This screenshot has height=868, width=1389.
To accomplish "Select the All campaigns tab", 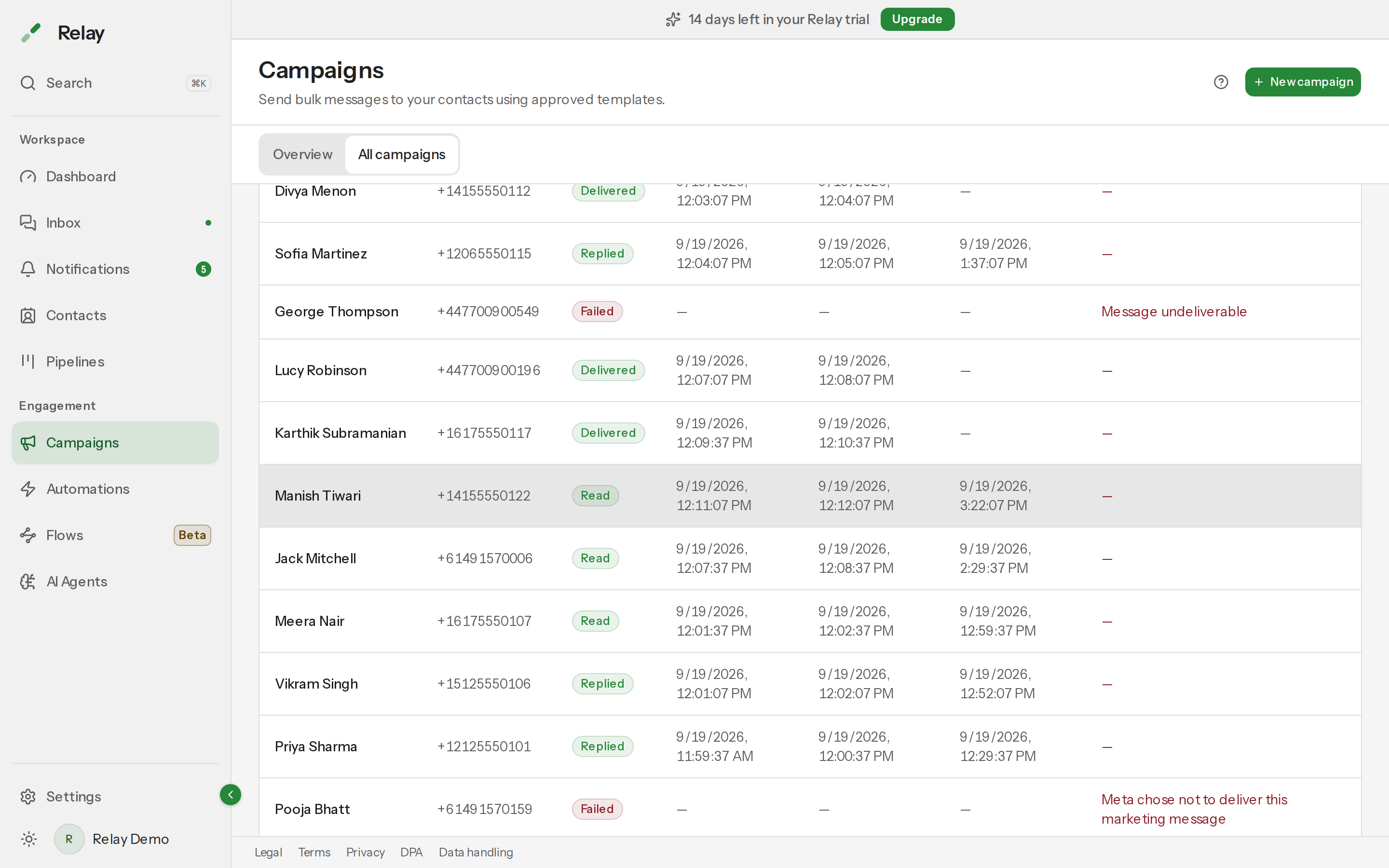I will 401,154.
